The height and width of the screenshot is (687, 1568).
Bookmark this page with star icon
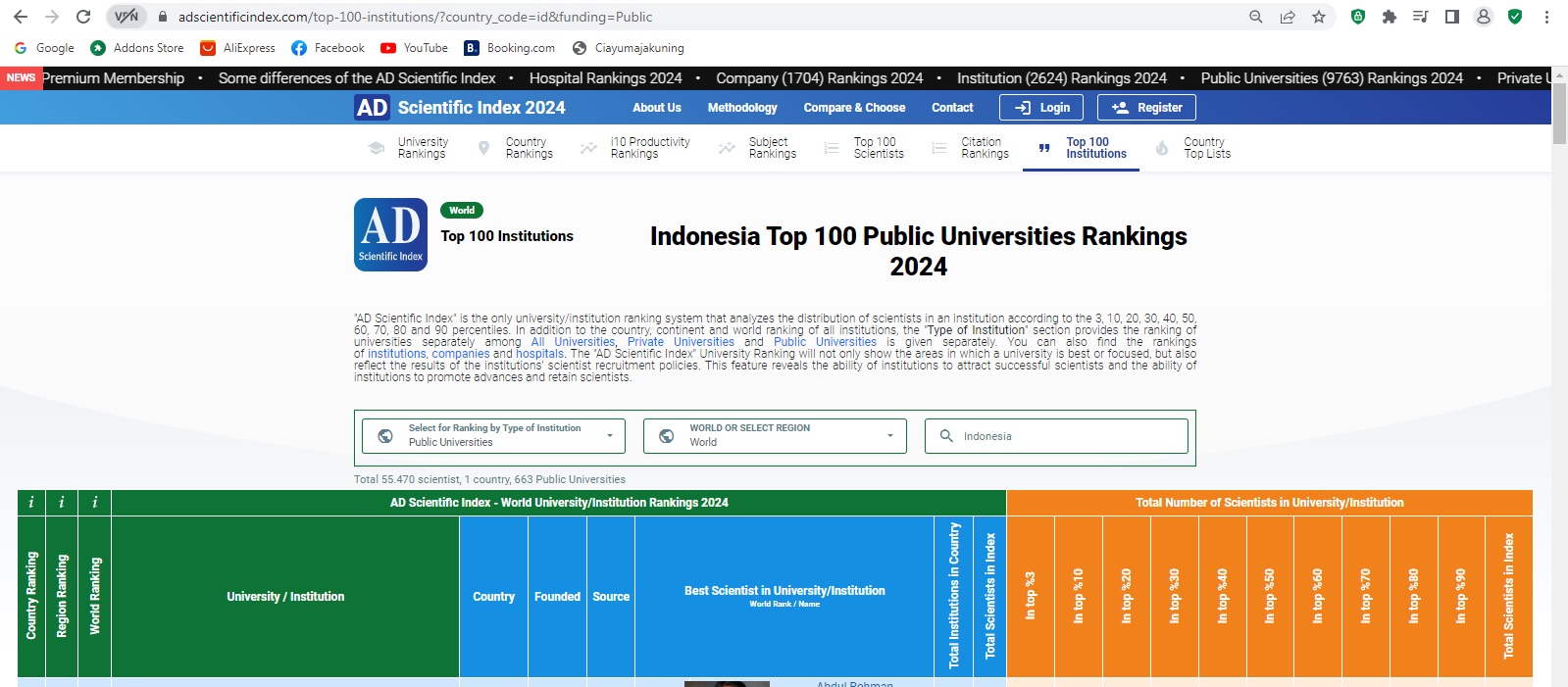click(1319, 17)
